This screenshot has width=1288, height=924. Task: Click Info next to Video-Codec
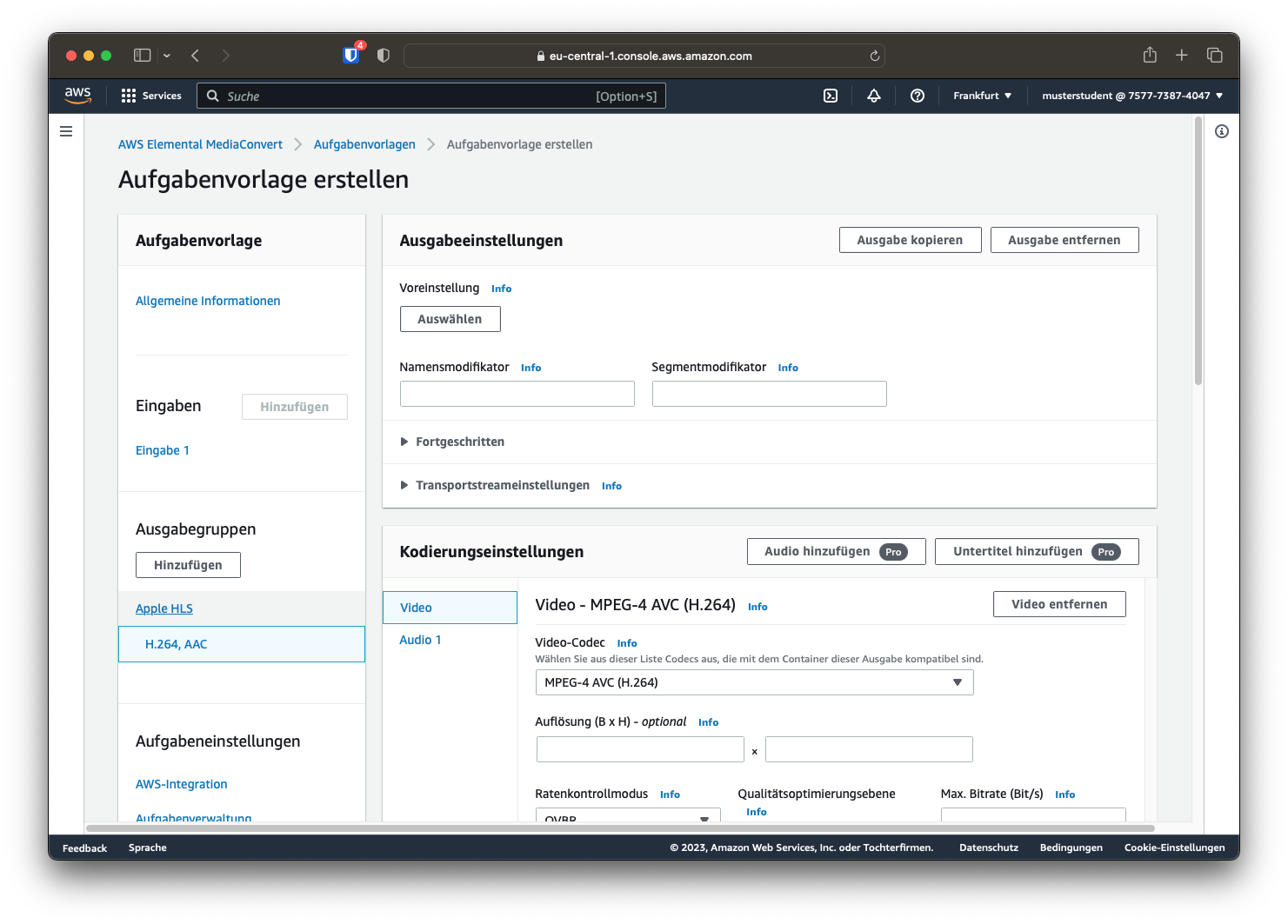(627, 643)
